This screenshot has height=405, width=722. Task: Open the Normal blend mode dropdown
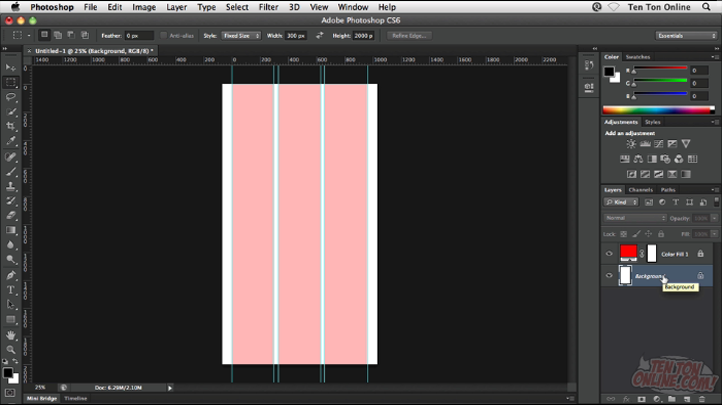[x=635, y=218]
